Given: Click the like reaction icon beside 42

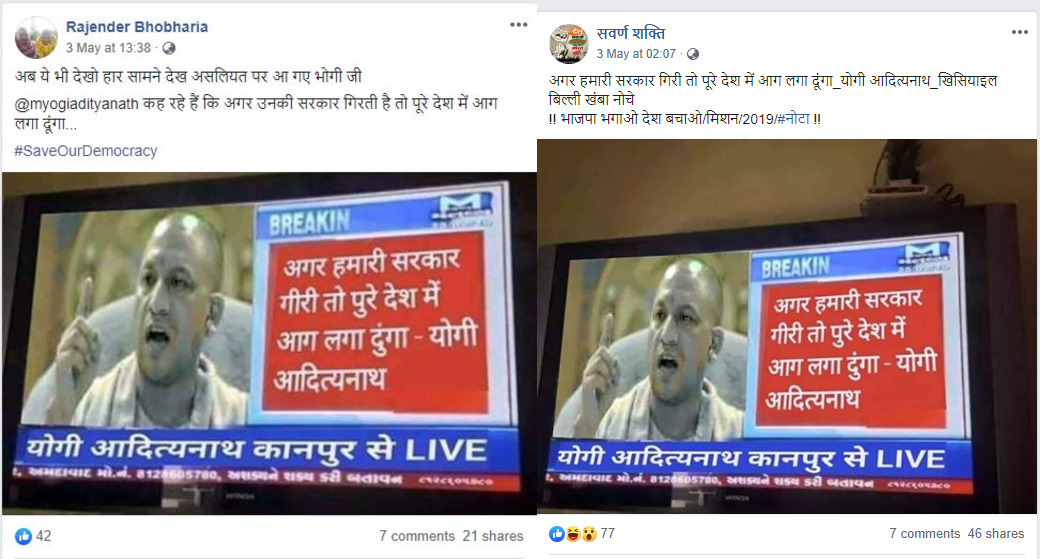Looking at the screenshot, I should [x=23, y=536].
